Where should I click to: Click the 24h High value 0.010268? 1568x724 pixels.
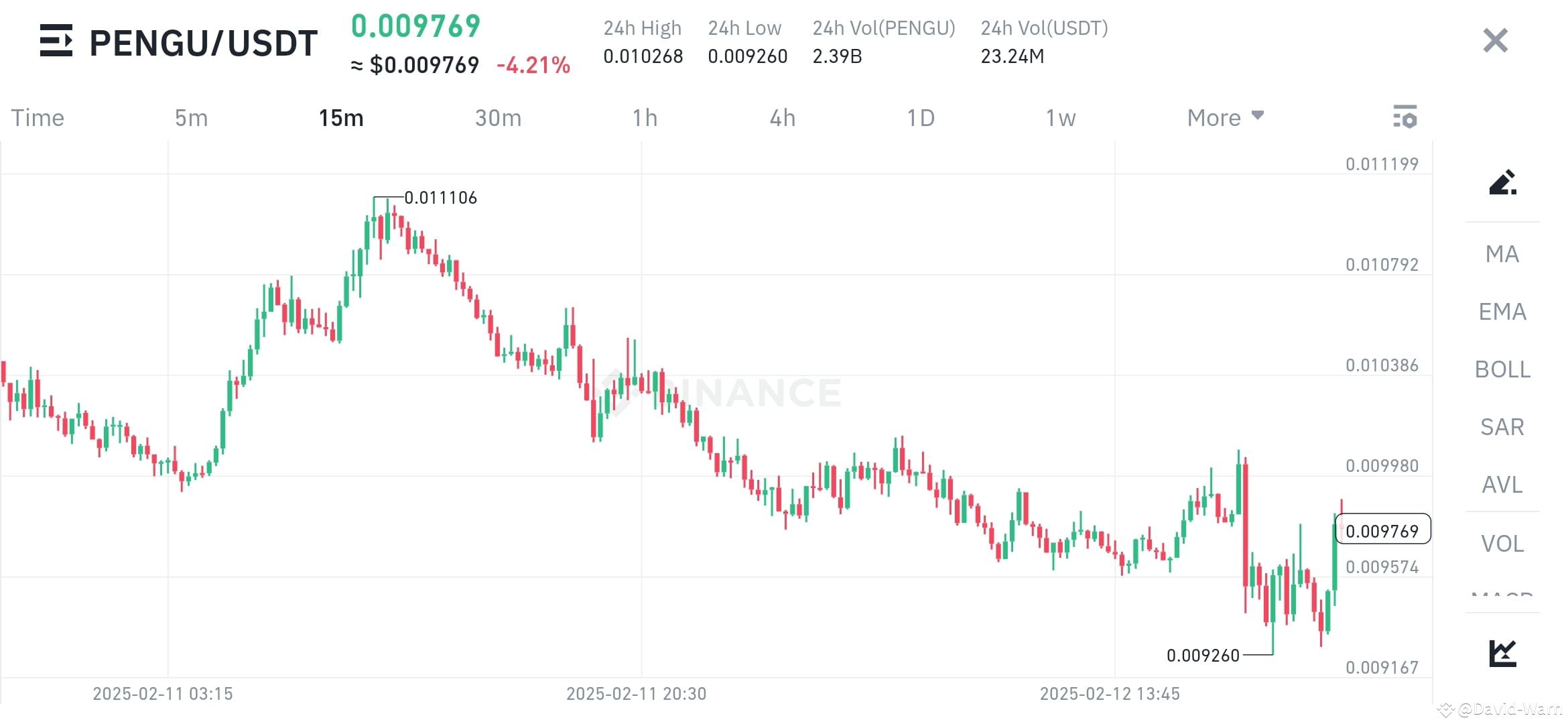point(643,56)
